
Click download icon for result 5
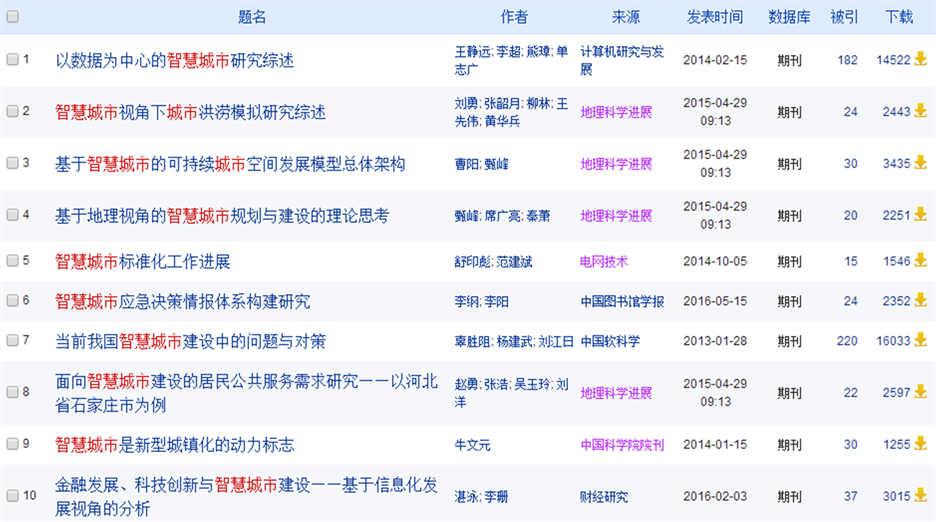pyautogui.click(x=920, y=261)
